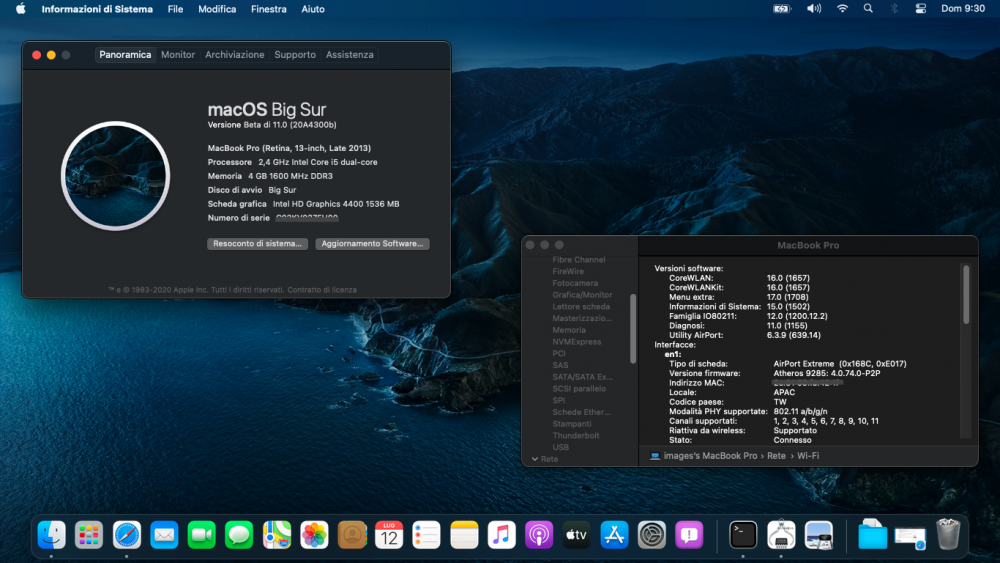Open Photos app in the dock
Image resolution: width=1000 pixels, height=563 pixels.
314,534
